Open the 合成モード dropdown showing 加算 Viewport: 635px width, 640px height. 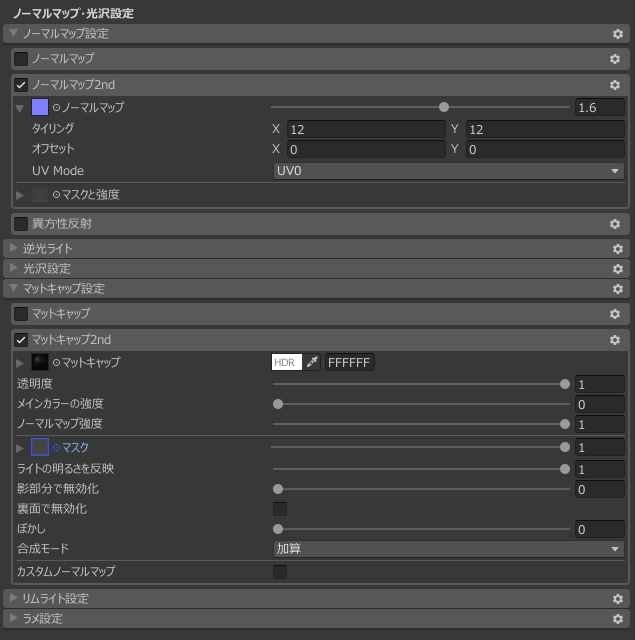click(x=448, y=549)
